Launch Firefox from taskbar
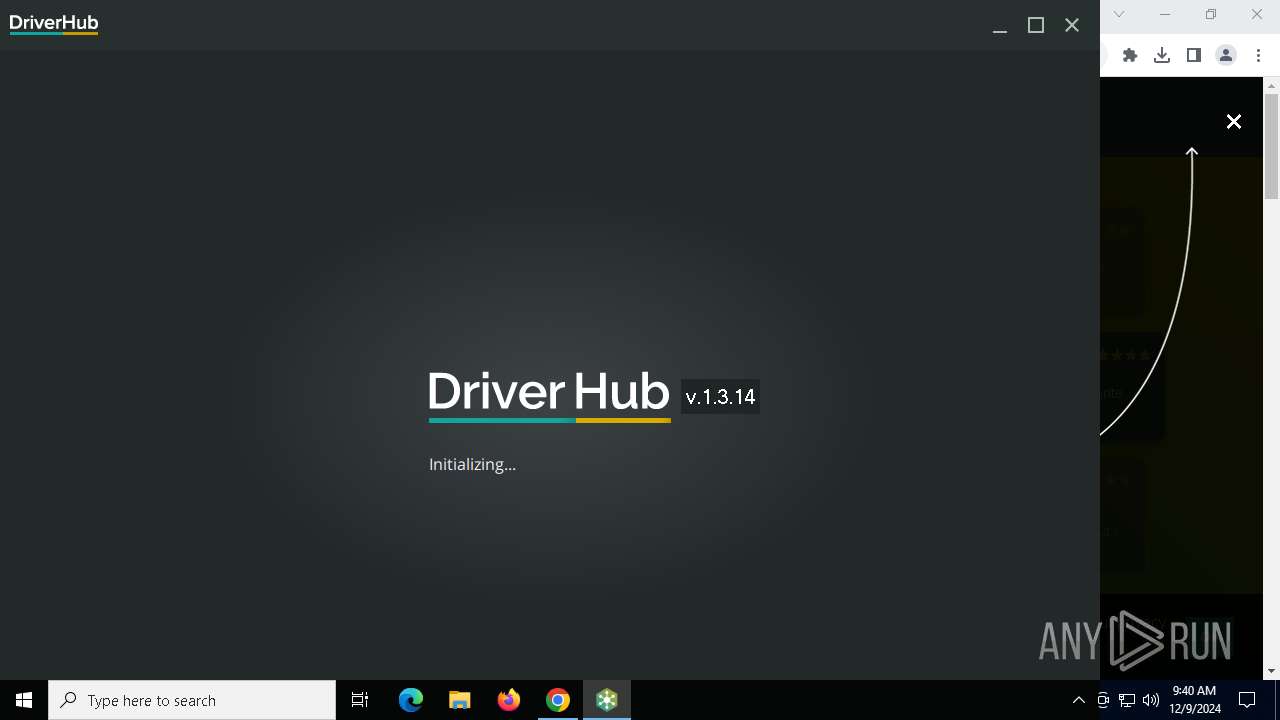The width and height of the screenshot is (1280, 720). (509, 700)
